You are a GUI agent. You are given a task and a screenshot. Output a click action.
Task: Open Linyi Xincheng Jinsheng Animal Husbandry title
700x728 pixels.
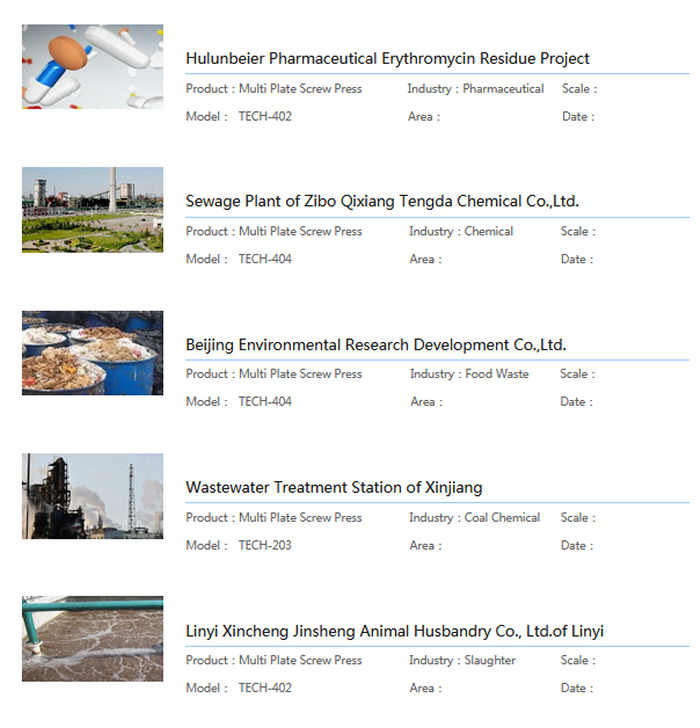(394, 632)
